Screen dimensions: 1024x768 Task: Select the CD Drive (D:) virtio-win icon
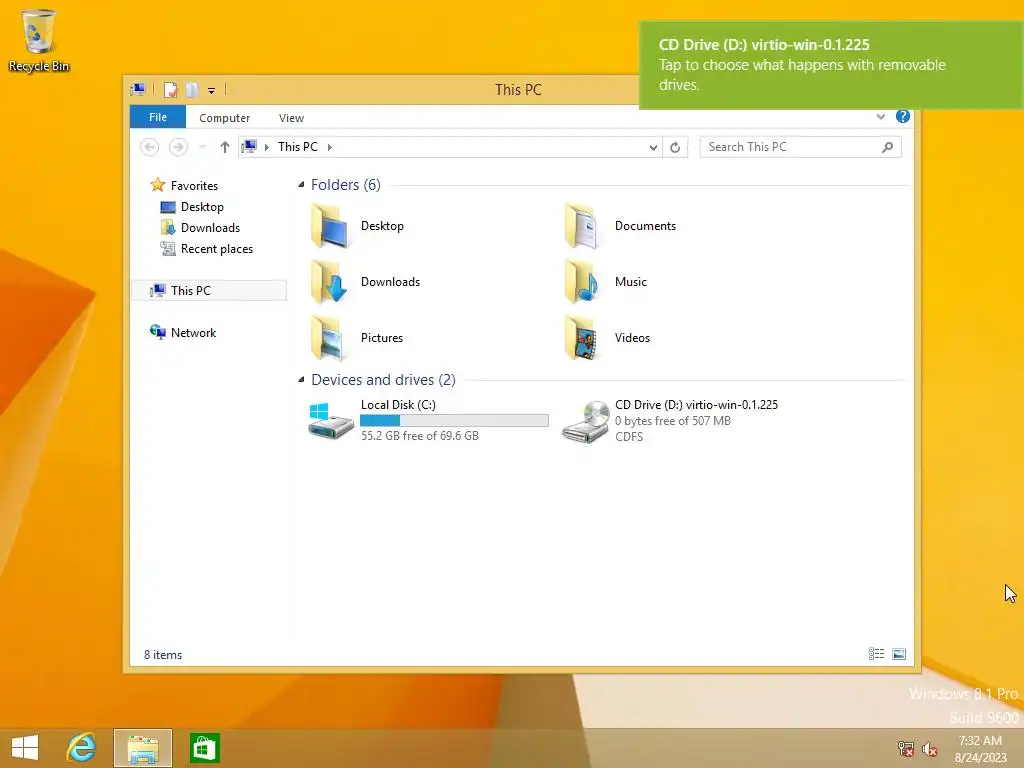pyautogui.click(x=585, y=422)
